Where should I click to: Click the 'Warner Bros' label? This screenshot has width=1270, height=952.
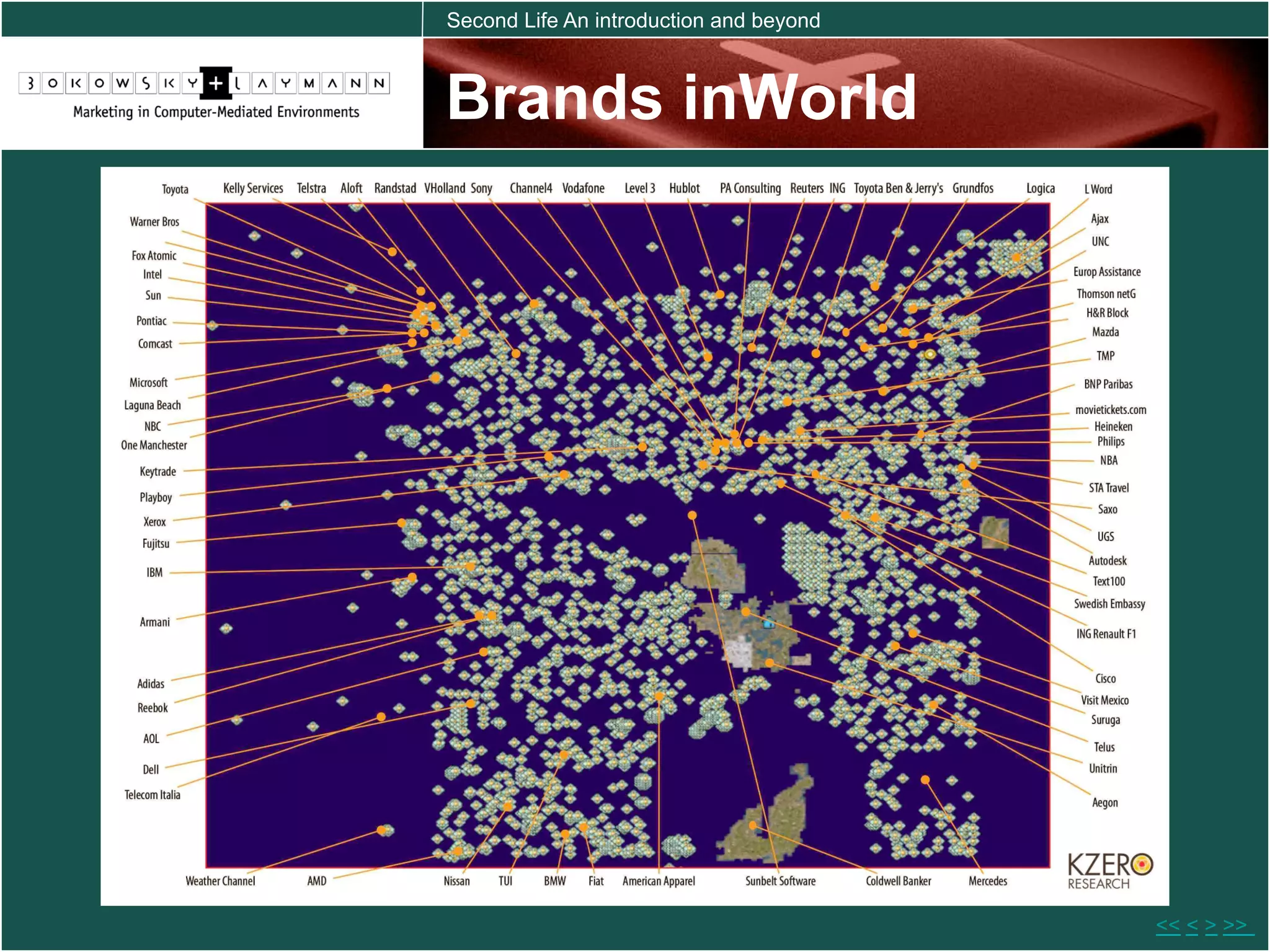coord(154,222)
